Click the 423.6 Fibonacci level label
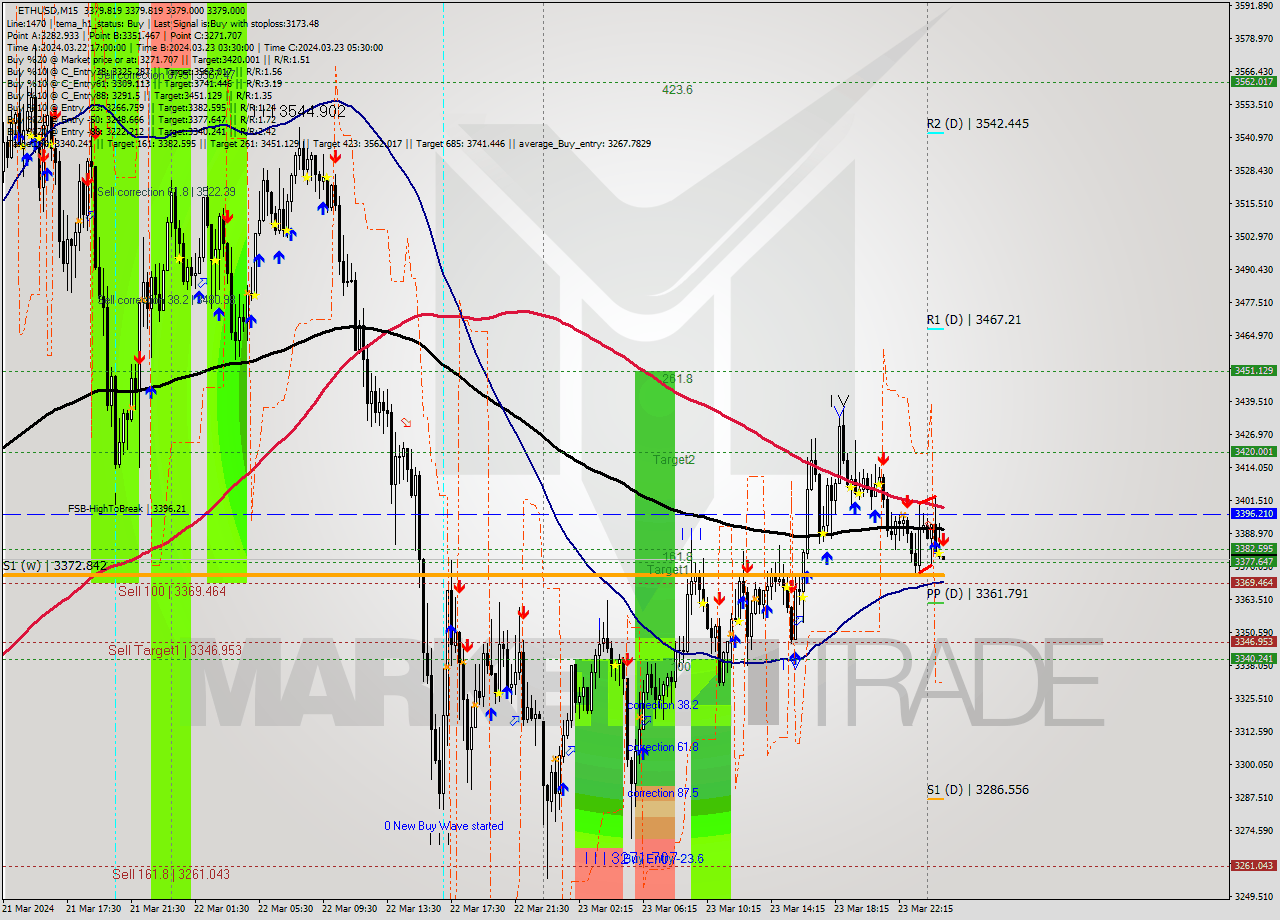The width and height of the screenshot is (1280, 920). click(677, 90)
